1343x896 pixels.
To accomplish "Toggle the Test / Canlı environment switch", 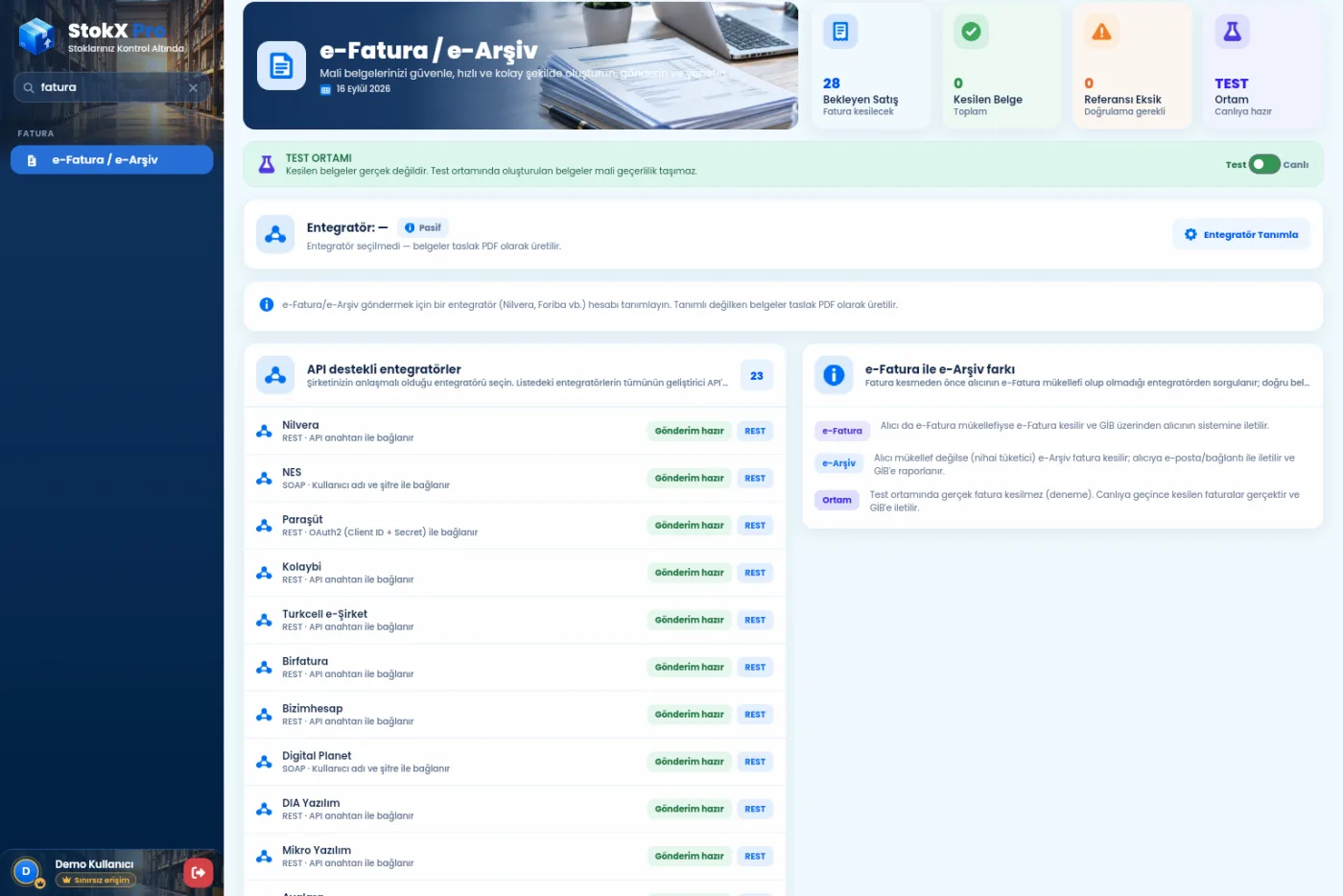I will coord(1264,164).
